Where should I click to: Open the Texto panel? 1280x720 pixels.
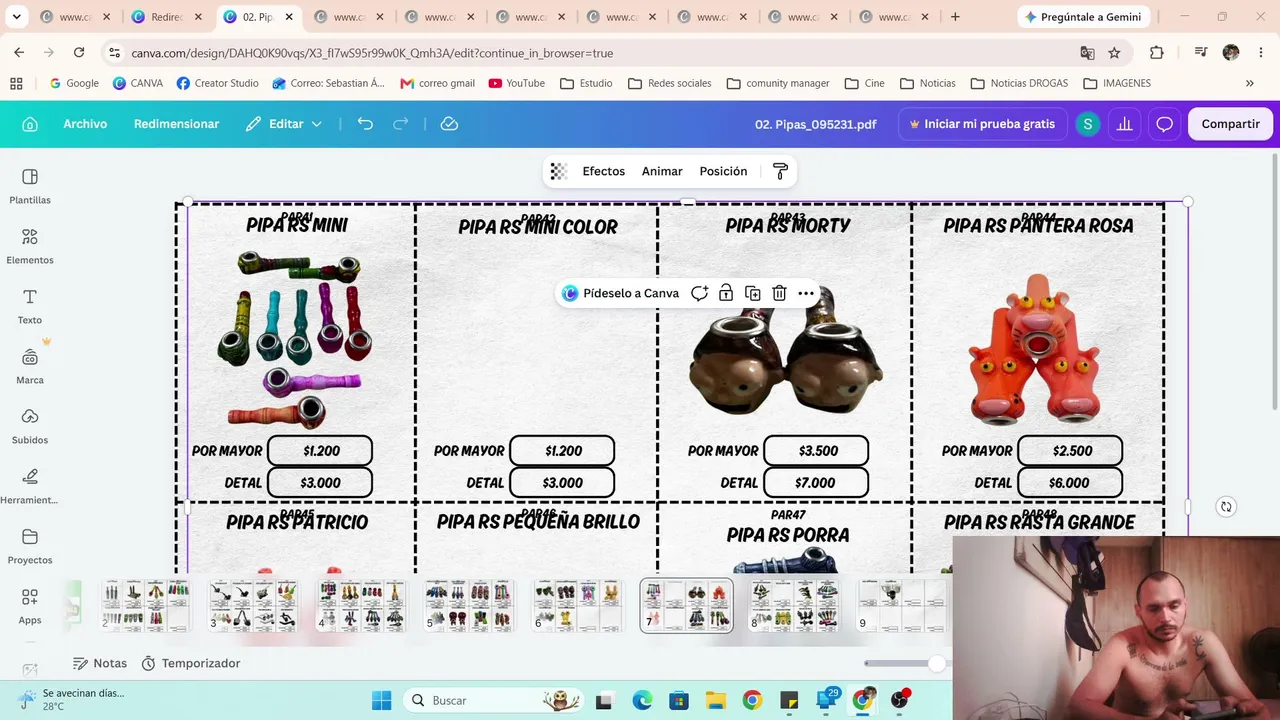[x=30, y=306]
